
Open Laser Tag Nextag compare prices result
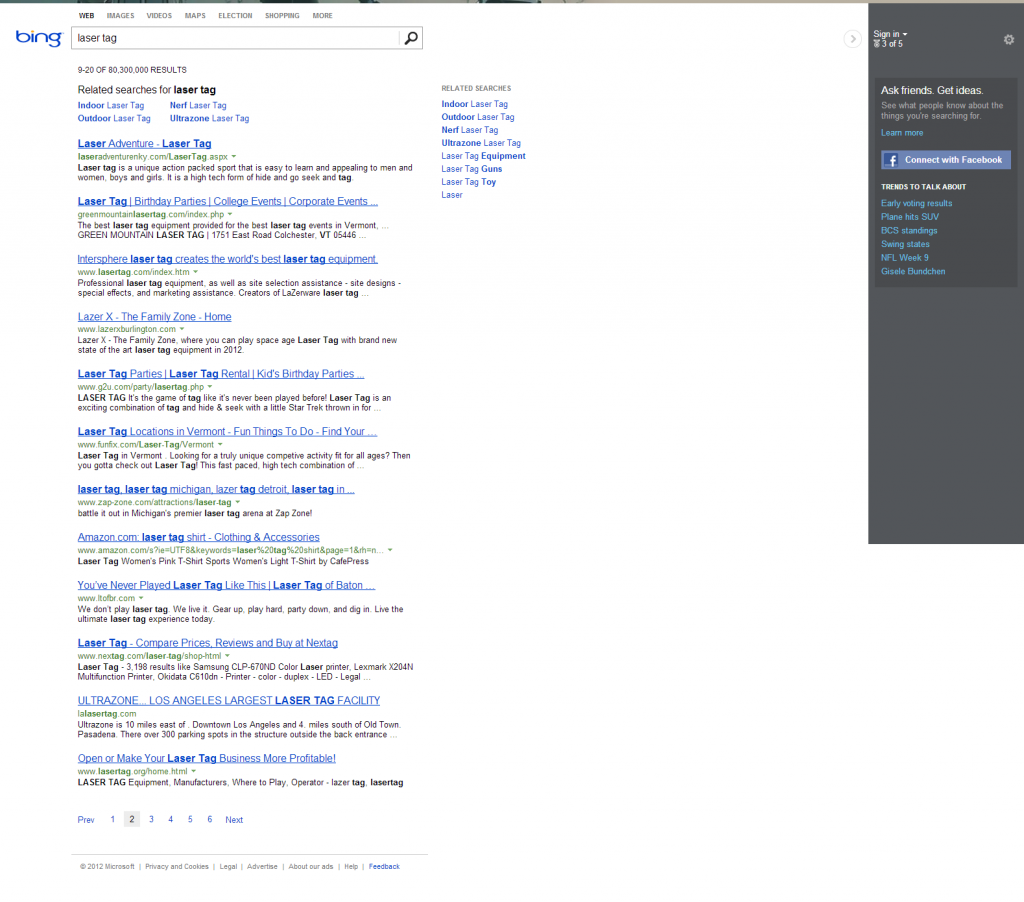coord(208,643)
